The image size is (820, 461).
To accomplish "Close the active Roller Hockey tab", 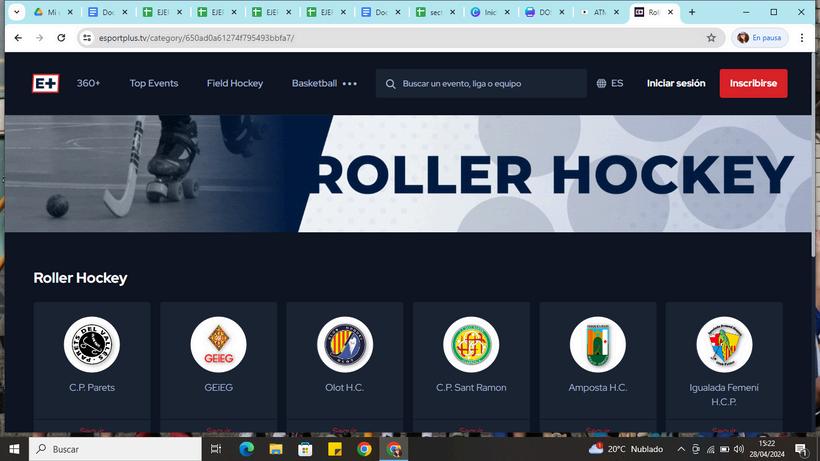I will 670,12.
